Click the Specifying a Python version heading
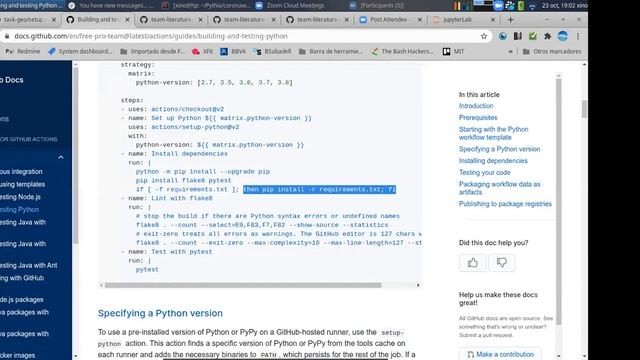Screen dimensions: 640x360 click(x=160, y=313)
